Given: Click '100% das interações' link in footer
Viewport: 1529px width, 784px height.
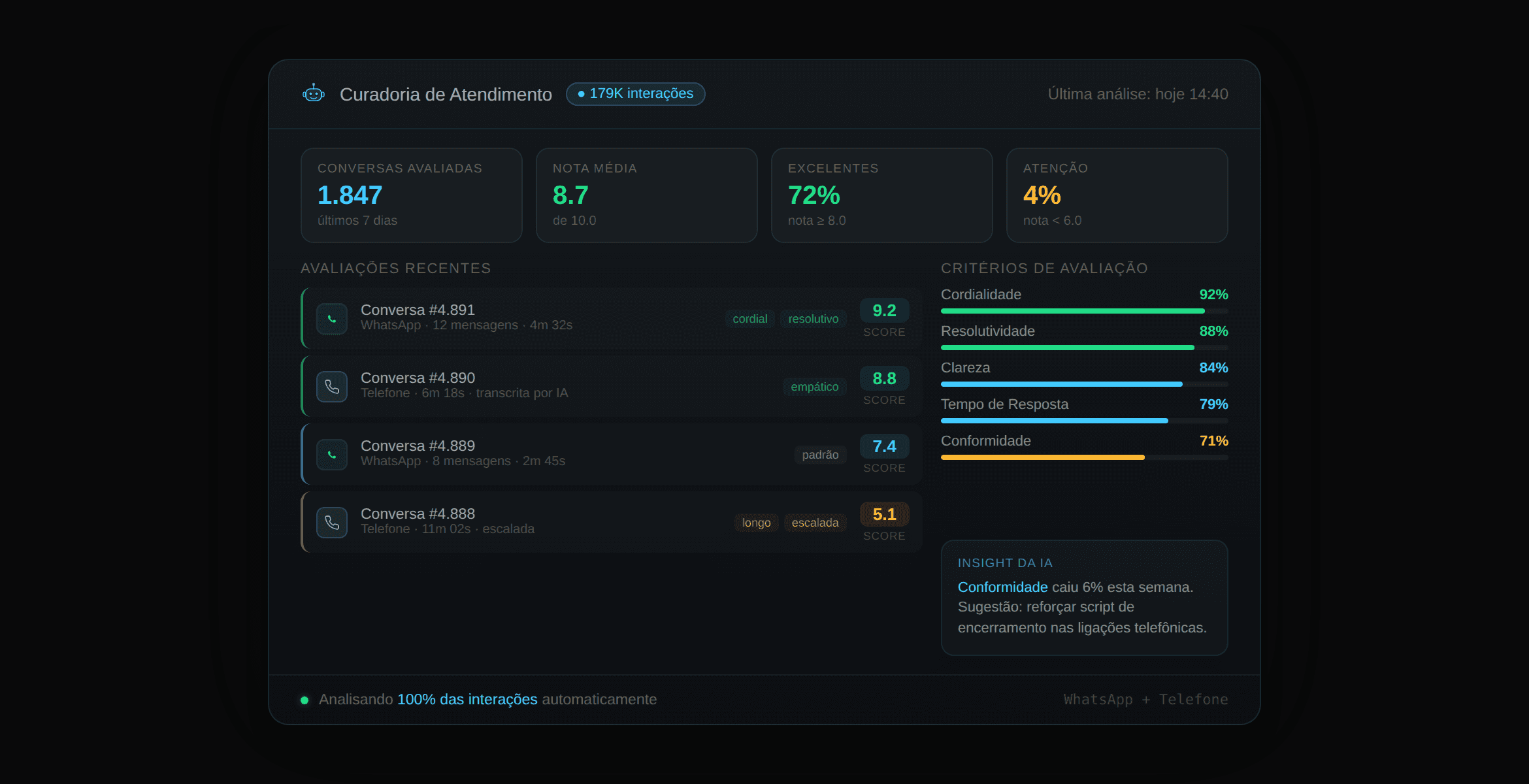Looking at the screenshot, I should coord(467,699).
